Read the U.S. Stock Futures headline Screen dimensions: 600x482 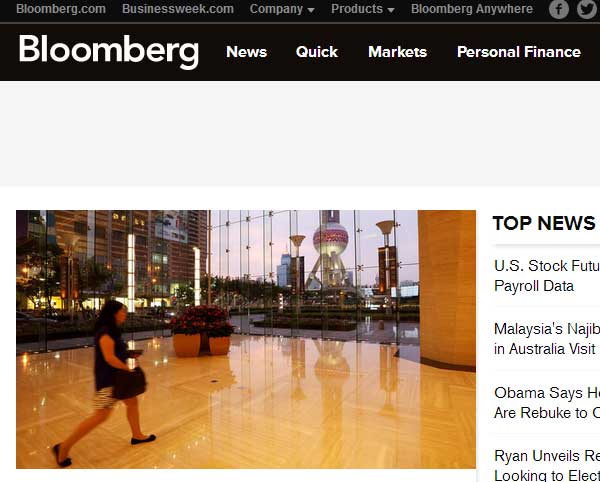[547, 276]
